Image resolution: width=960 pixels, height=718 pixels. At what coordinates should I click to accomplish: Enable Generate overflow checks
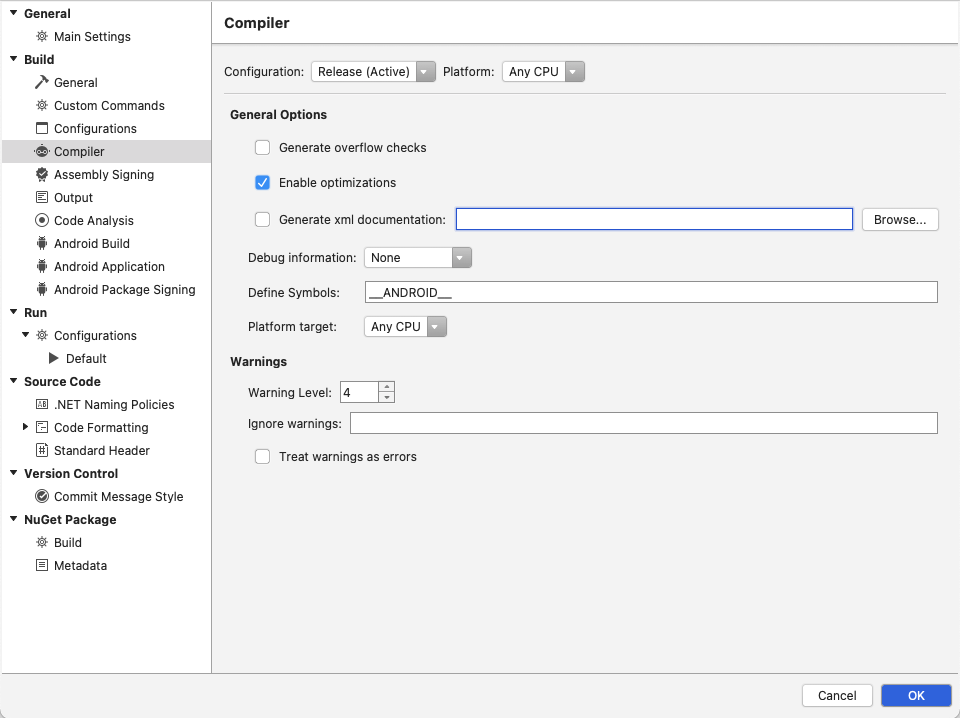[263, 148]
